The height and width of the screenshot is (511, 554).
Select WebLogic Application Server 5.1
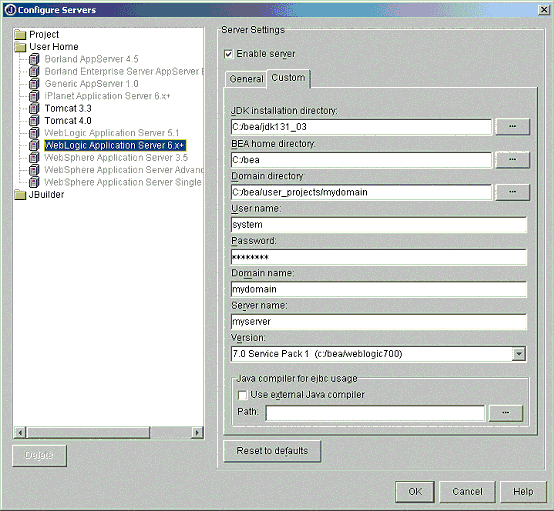click(112, 133)
